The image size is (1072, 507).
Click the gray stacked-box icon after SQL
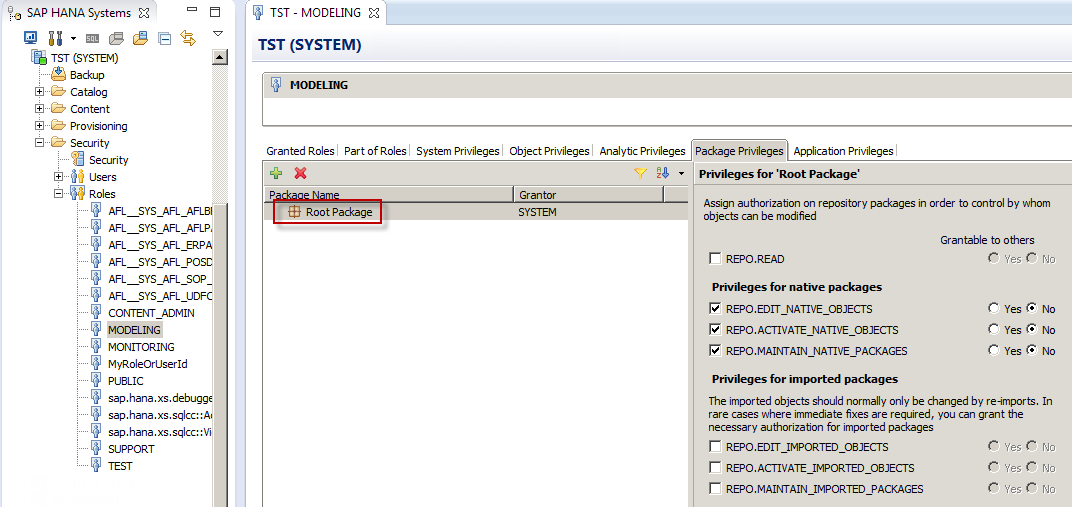tap(116, 38)
